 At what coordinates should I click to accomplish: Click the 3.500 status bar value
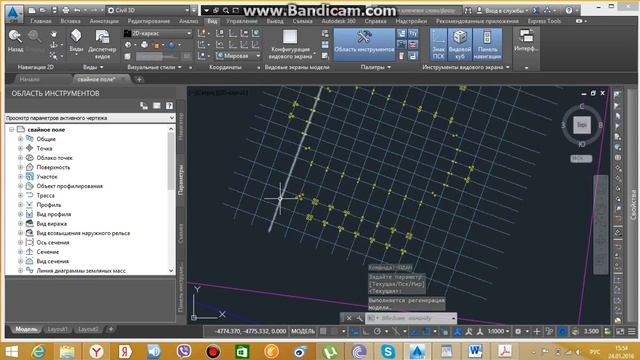coord(591,331)
